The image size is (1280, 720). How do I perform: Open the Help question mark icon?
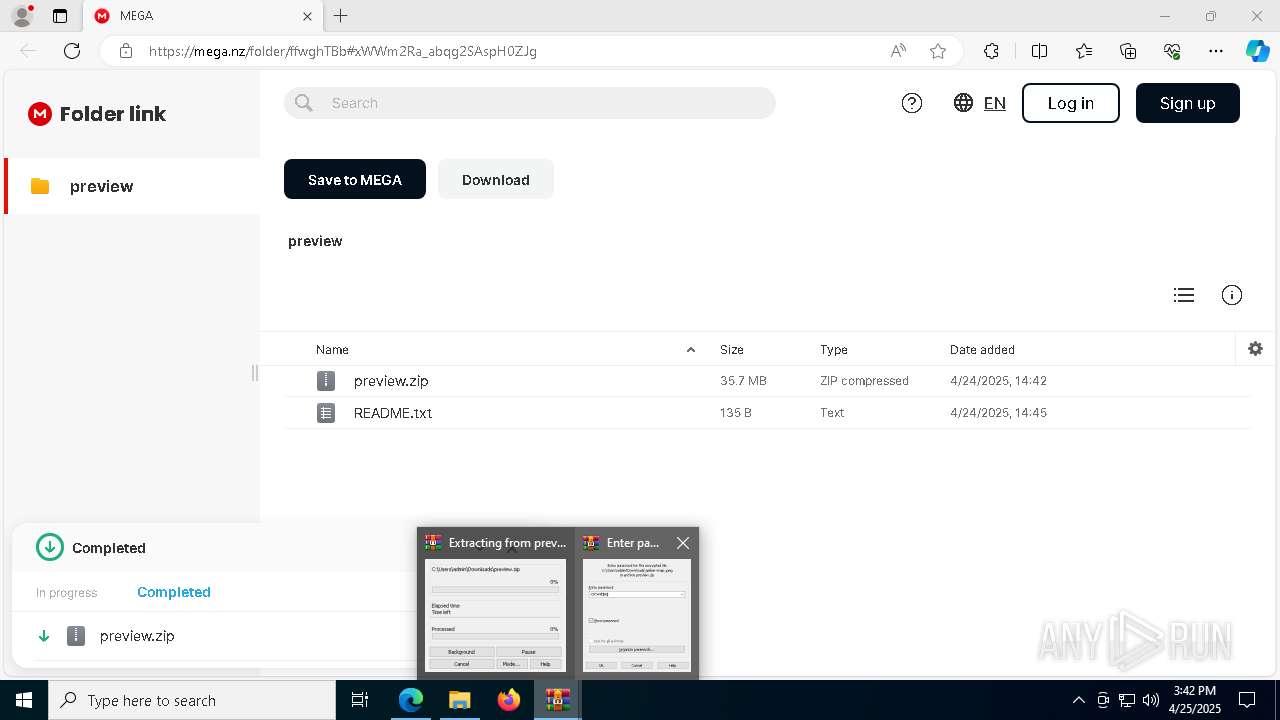912,103
